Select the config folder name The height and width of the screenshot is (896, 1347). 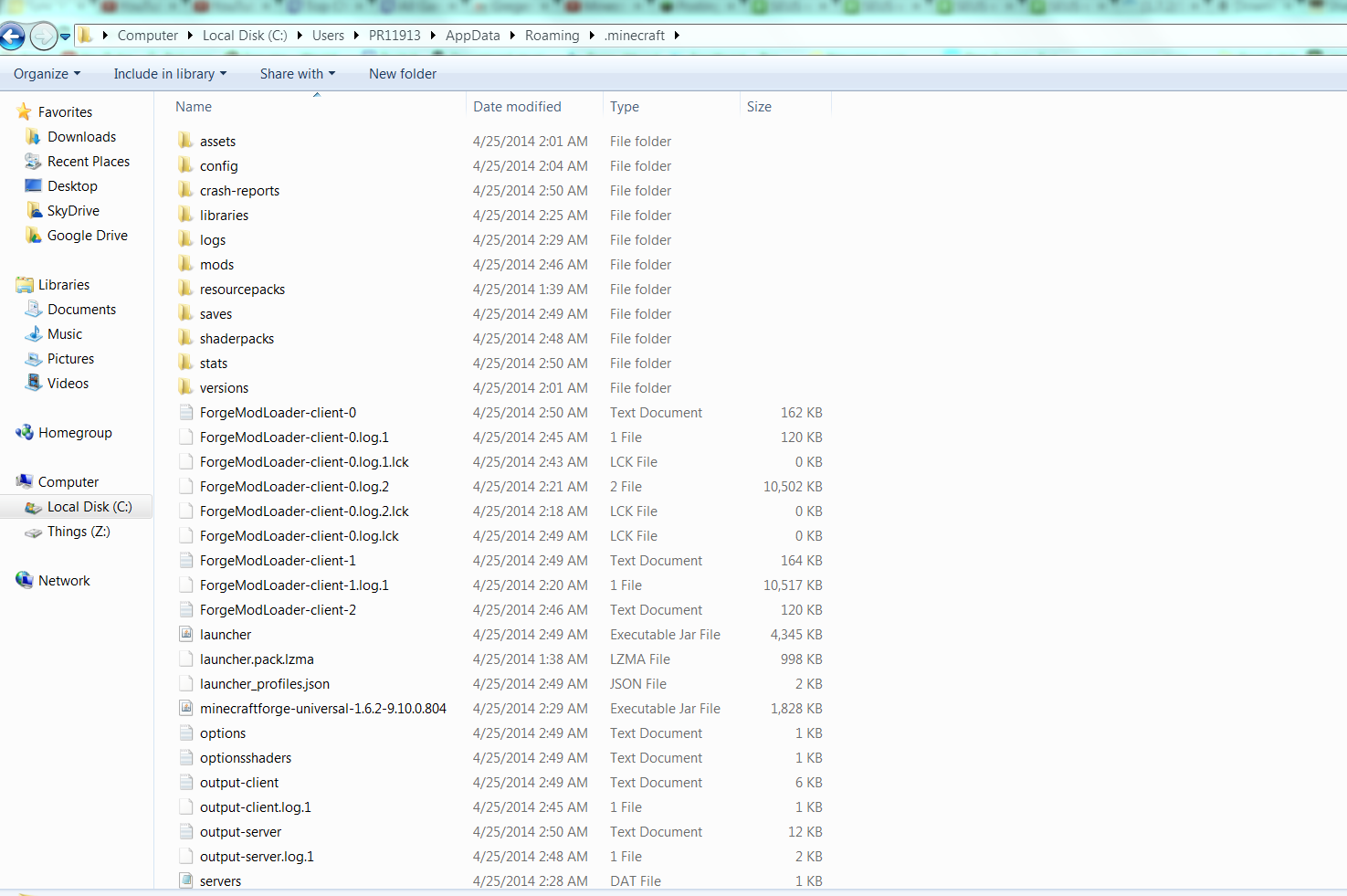point(219,166)
